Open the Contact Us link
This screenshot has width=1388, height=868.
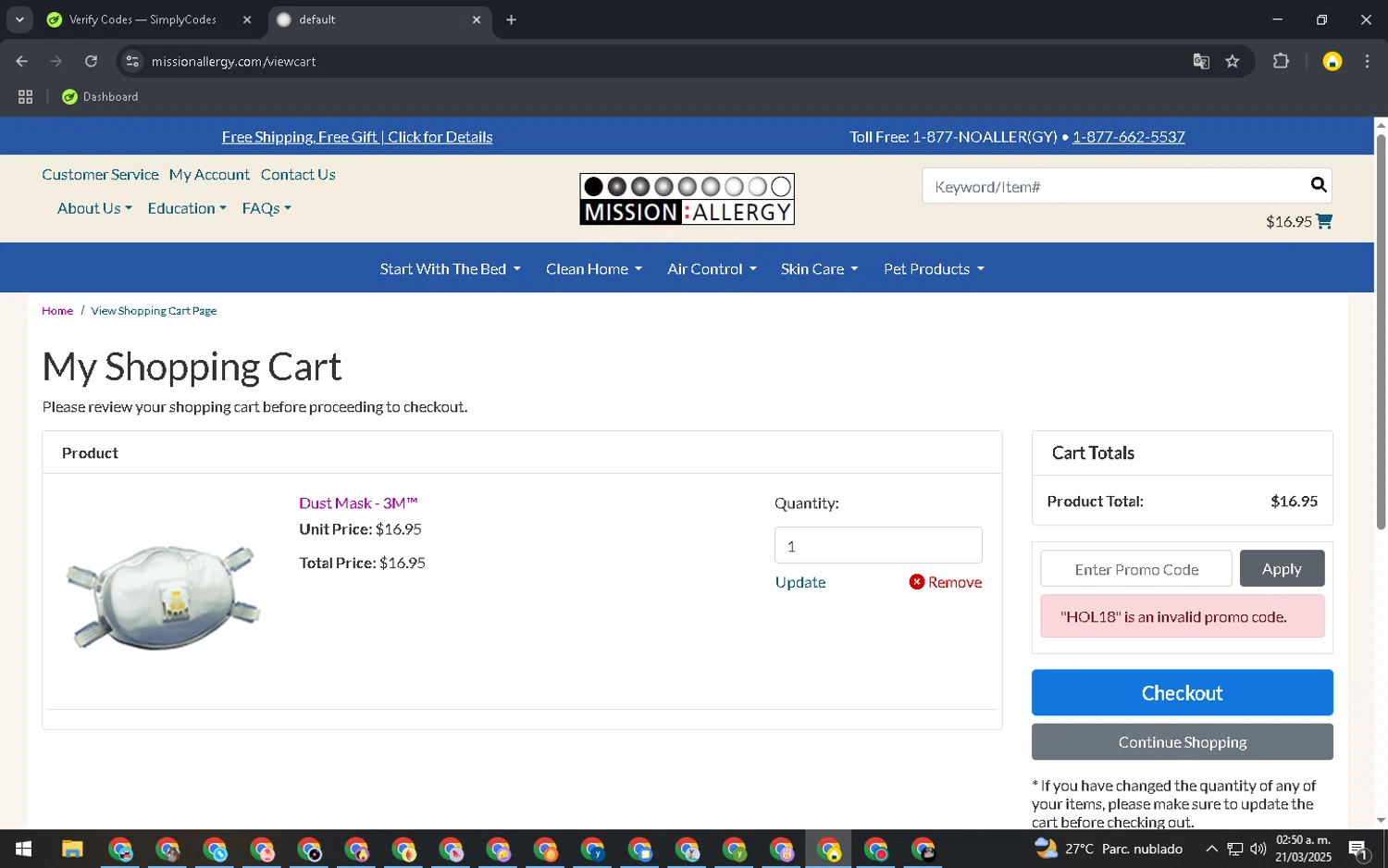pos(298,174)
